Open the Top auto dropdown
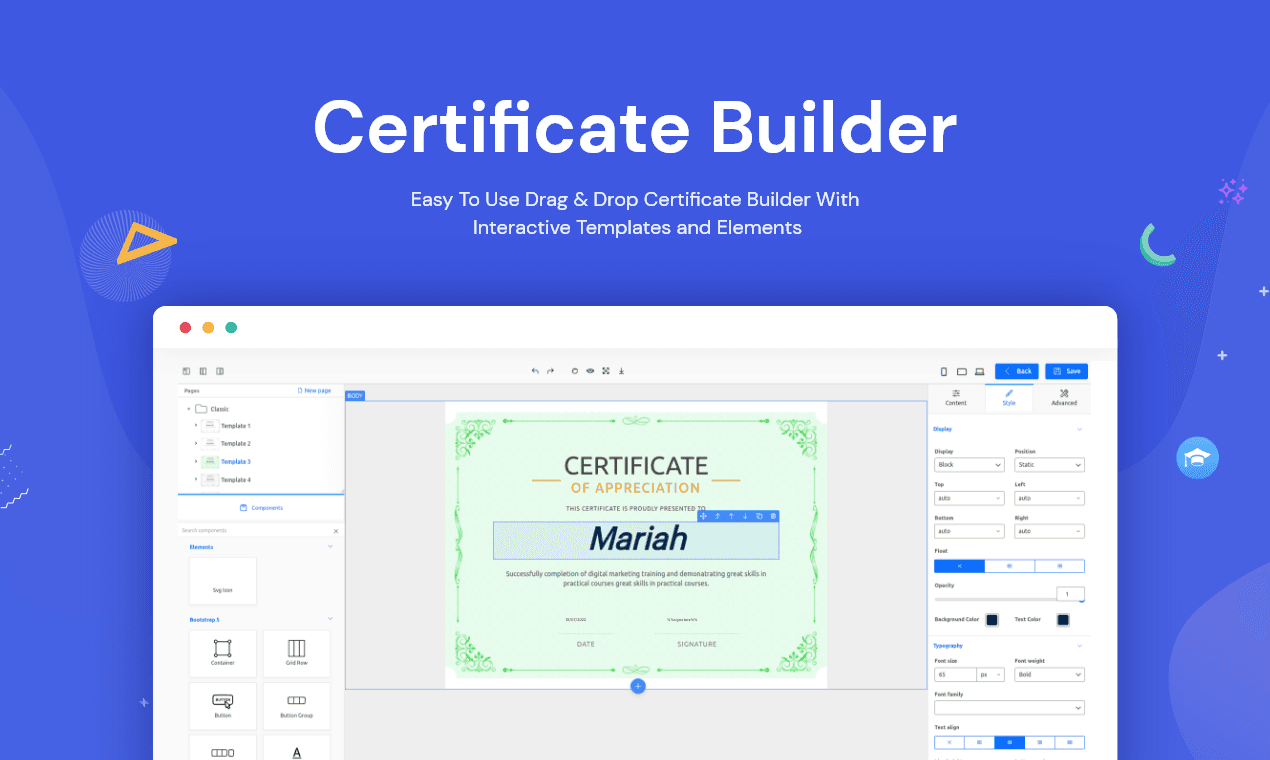The width and height of the screenshot is (1270, 760). (x=969, y=498)
